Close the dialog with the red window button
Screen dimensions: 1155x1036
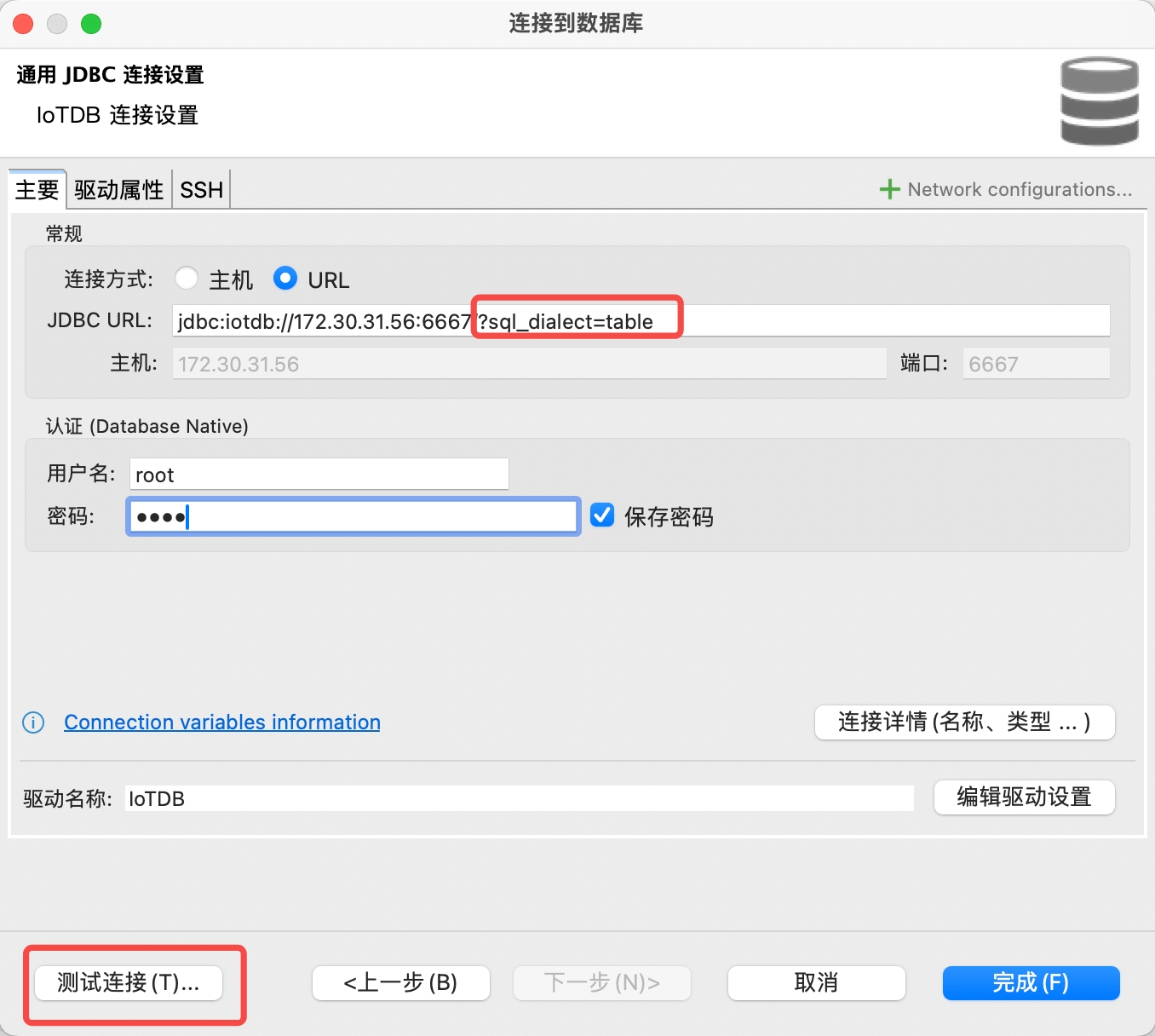click(x=23, y=24)
